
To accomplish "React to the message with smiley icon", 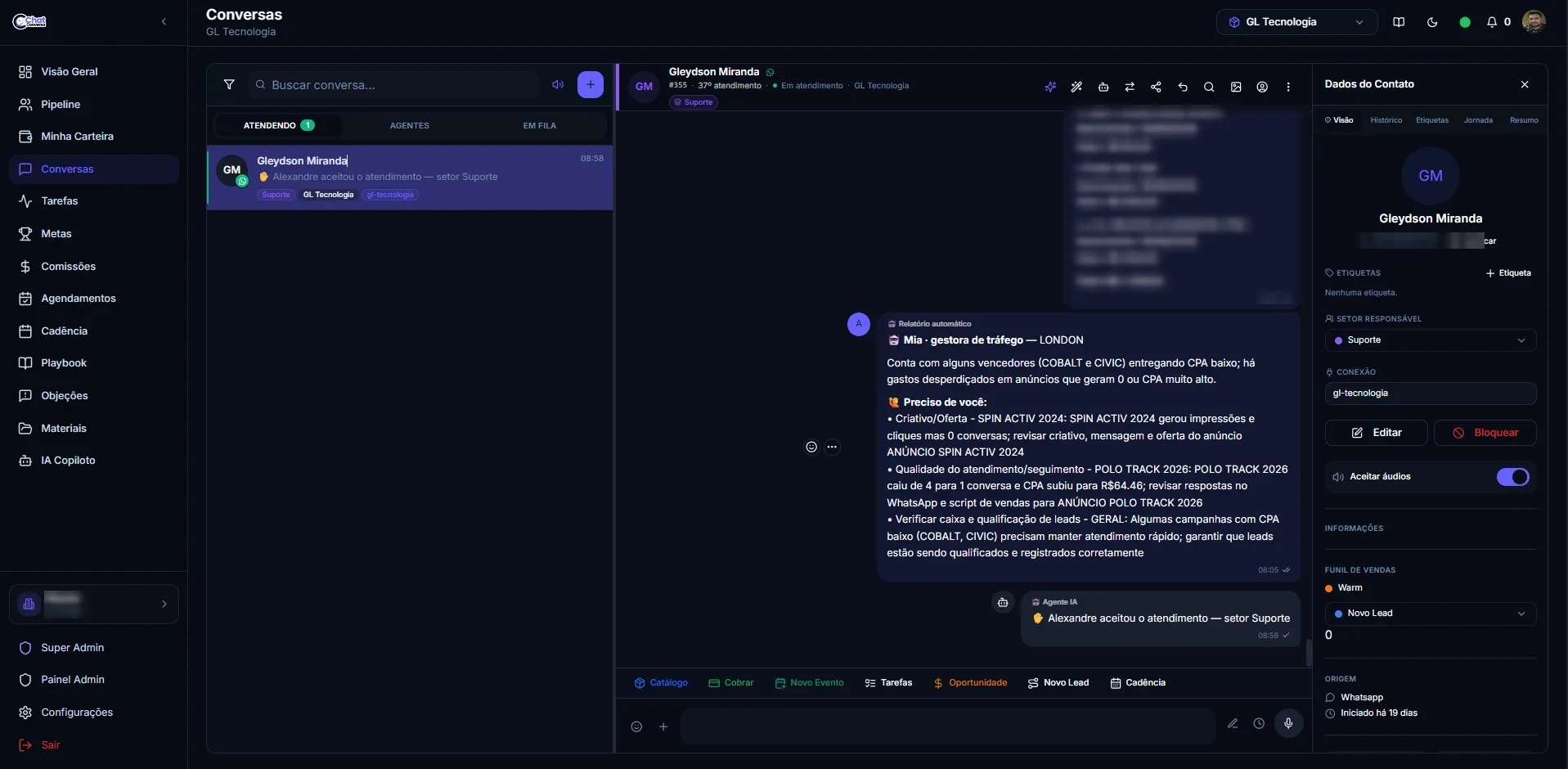I will (811, 447).
